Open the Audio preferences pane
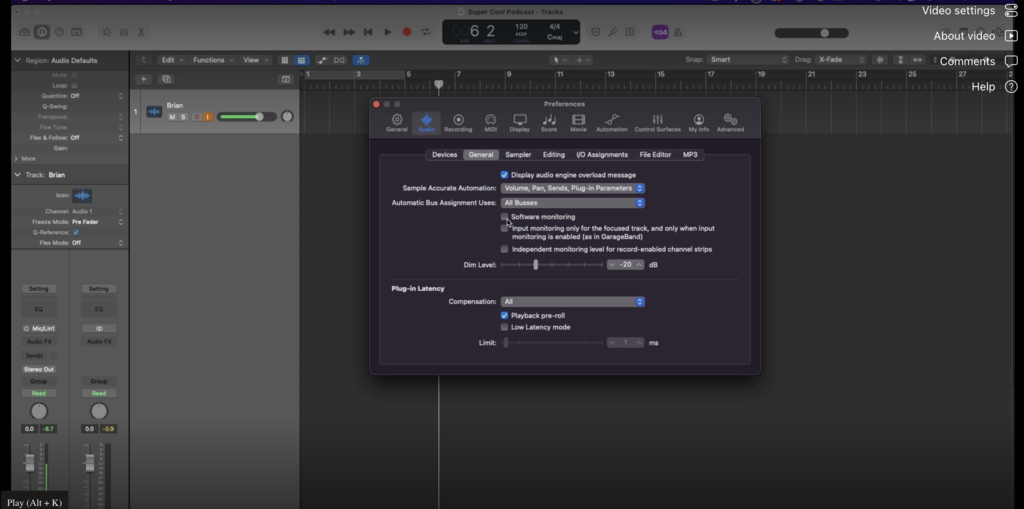The image size is (1024, 509). (x=426, y=123)
